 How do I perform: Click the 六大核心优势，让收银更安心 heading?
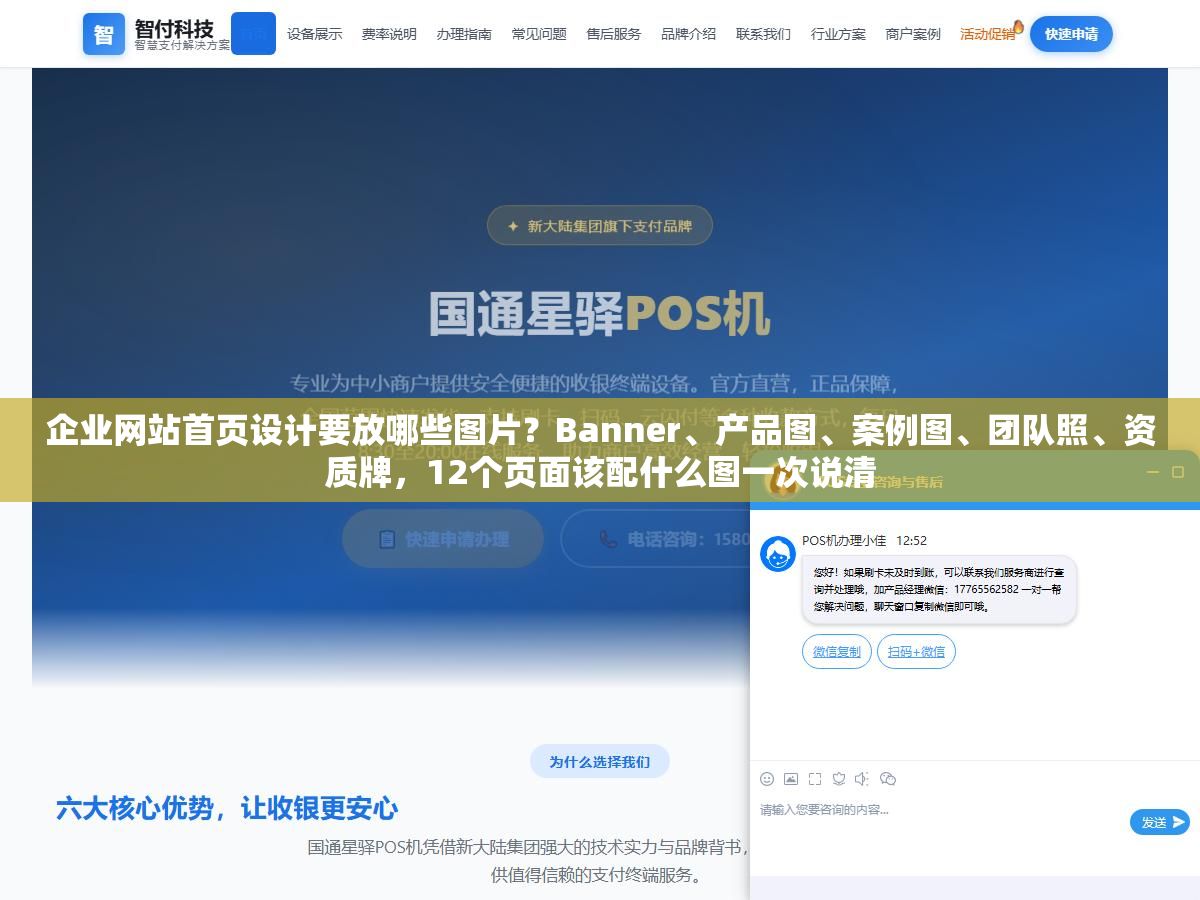(227, 808)
